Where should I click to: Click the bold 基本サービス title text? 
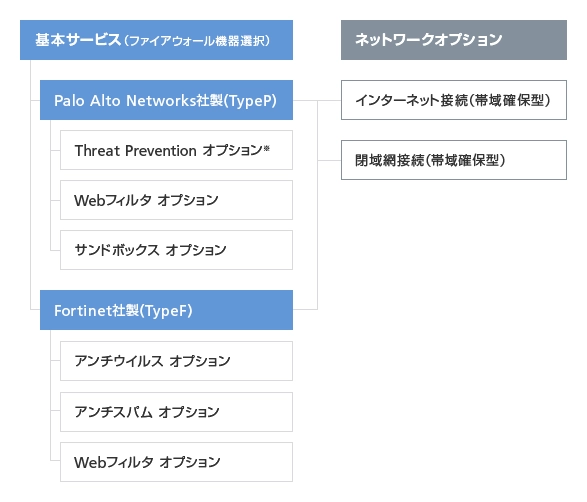pos(78,40)
